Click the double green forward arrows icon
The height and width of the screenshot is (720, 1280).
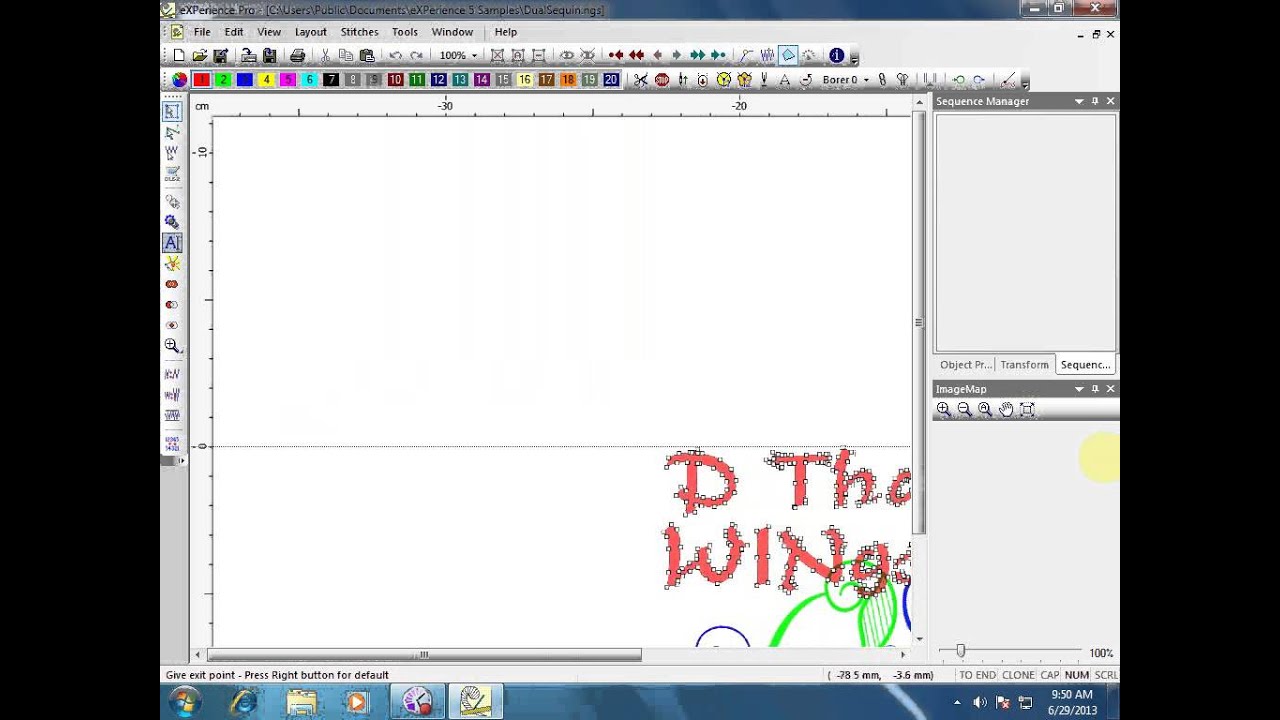697,56
